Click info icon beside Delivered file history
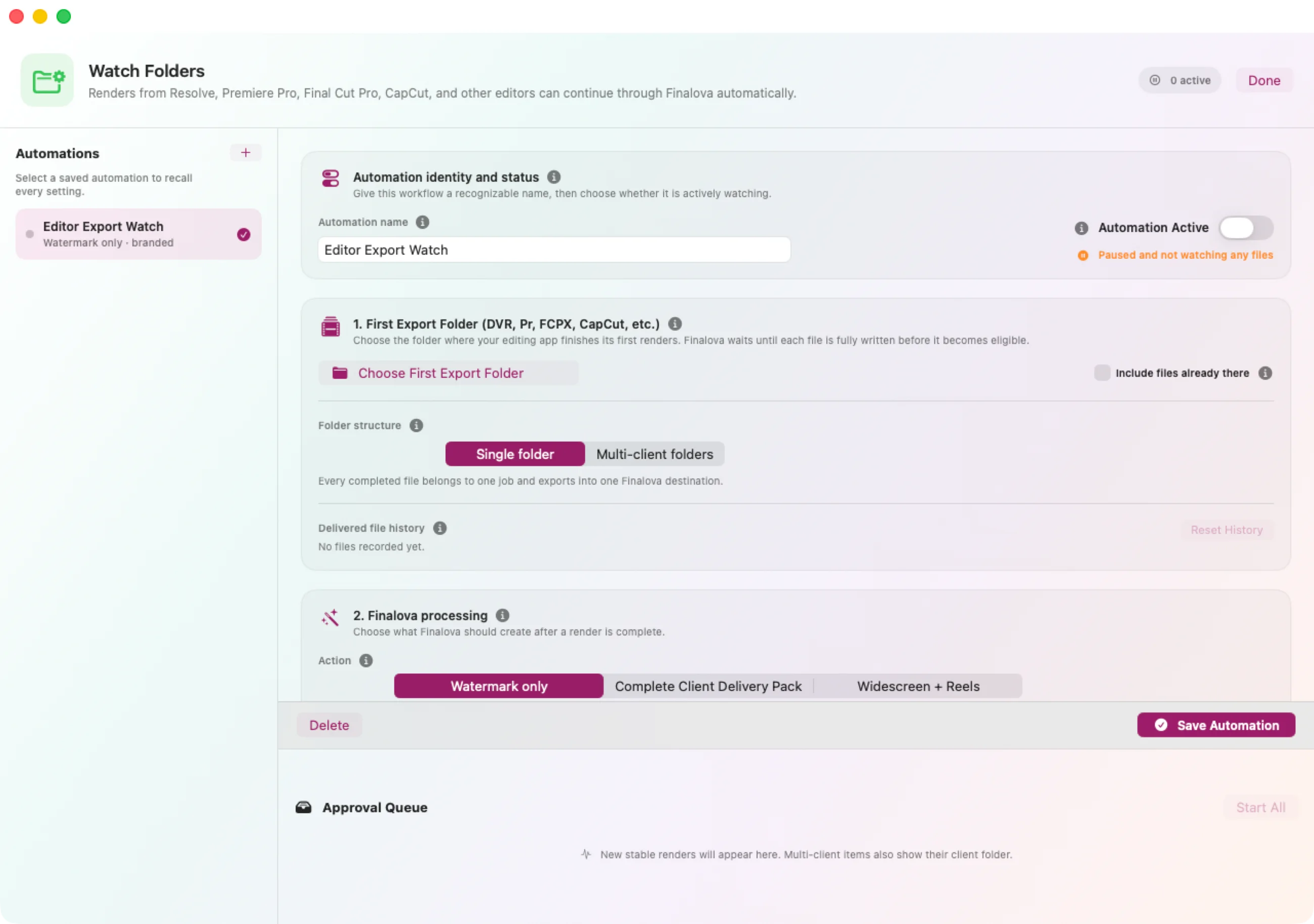This screenshot has width=1314, height=924. tap(440, 528)
